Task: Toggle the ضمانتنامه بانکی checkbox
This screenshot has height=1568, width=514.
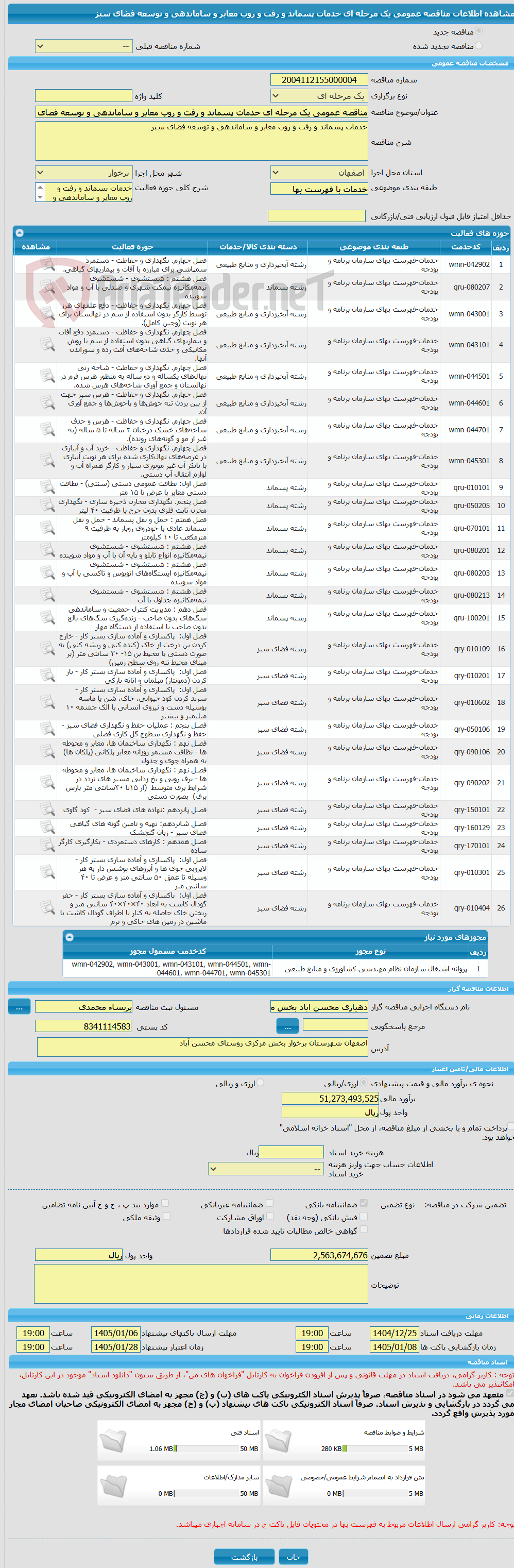Action: [x=364, y=1203]
